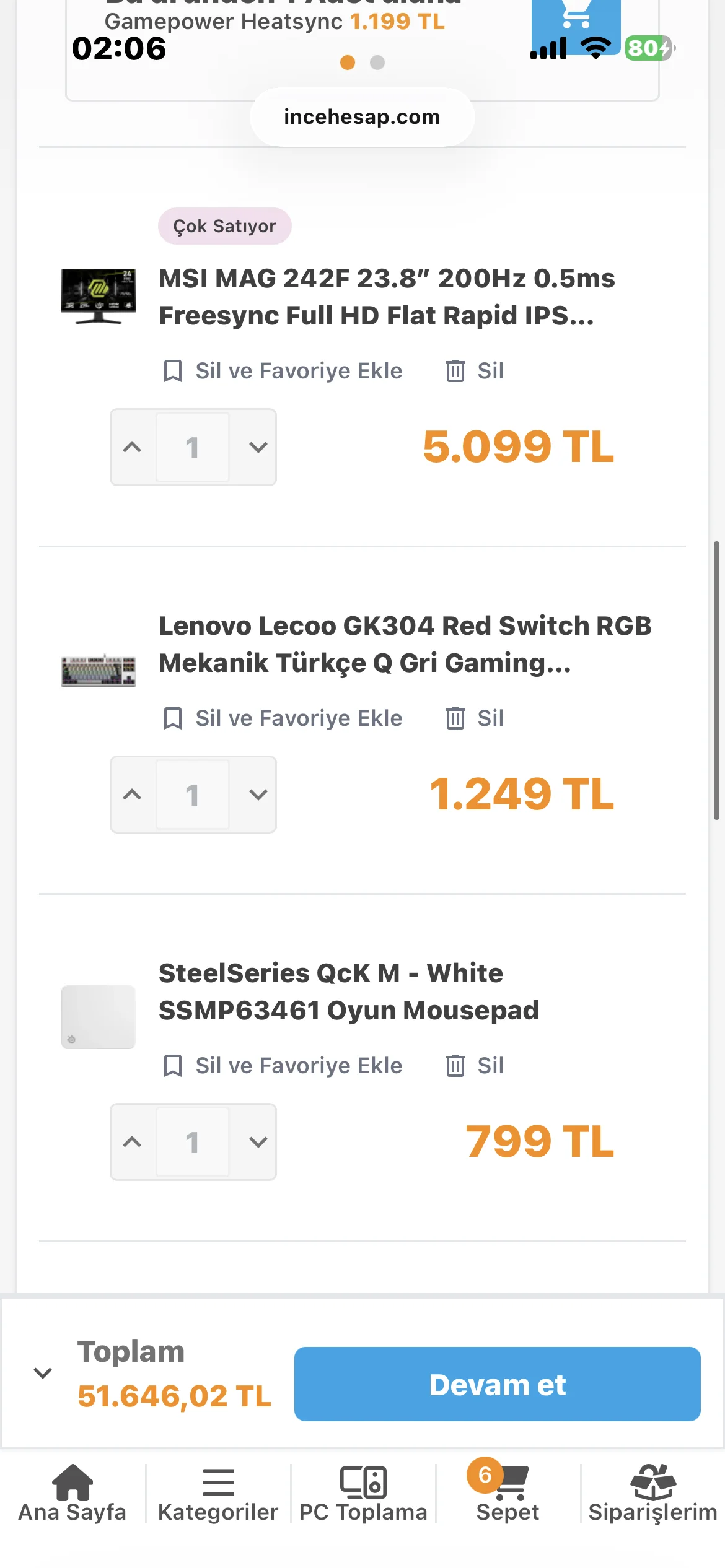
Task: Click bookmark icon for MSI MAG monitor
Action: (x=172, y=371)
